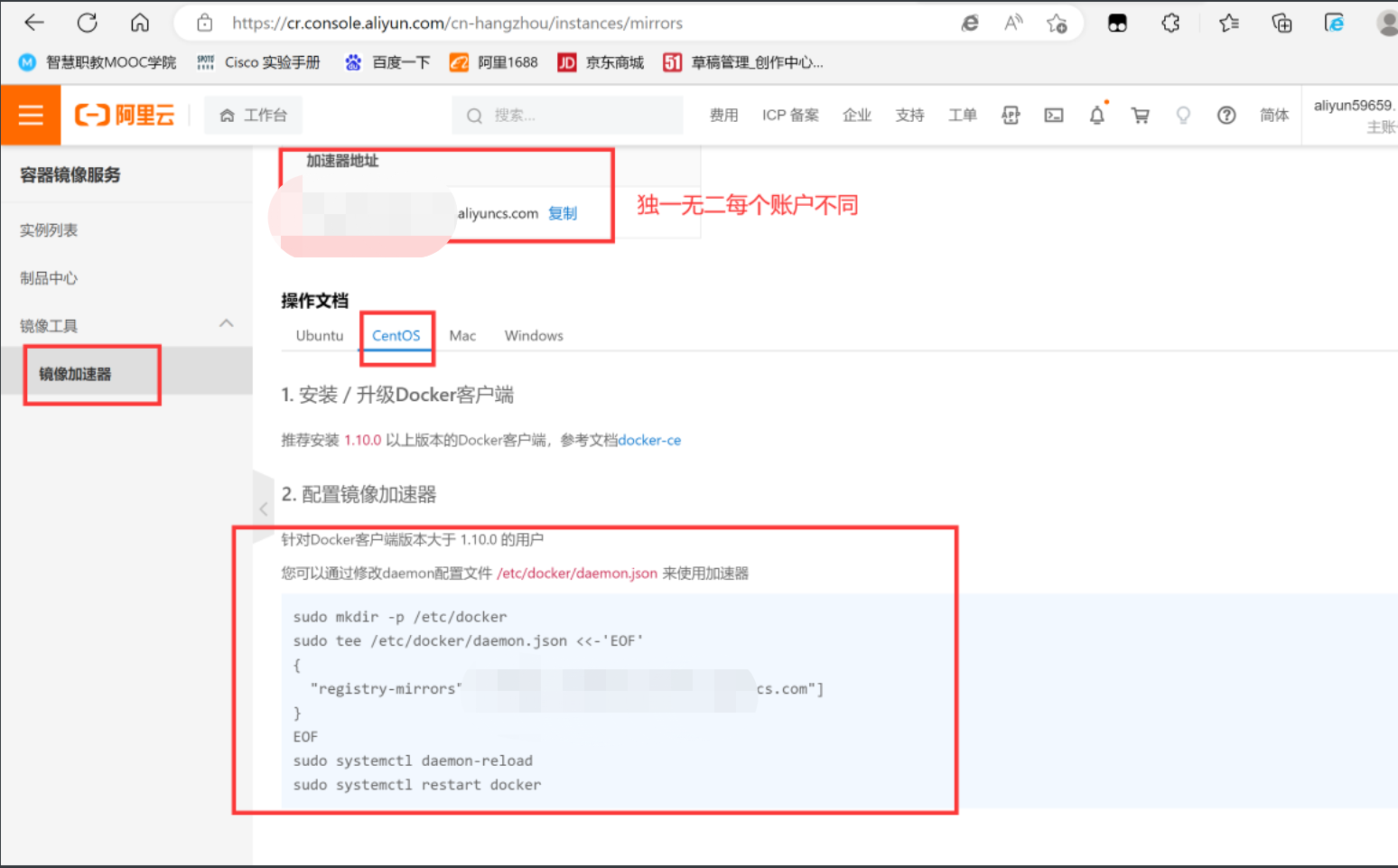The image size is (1398, 868).
Task: Open Cloud Shell terminal icon
Action: point(1054,116)
